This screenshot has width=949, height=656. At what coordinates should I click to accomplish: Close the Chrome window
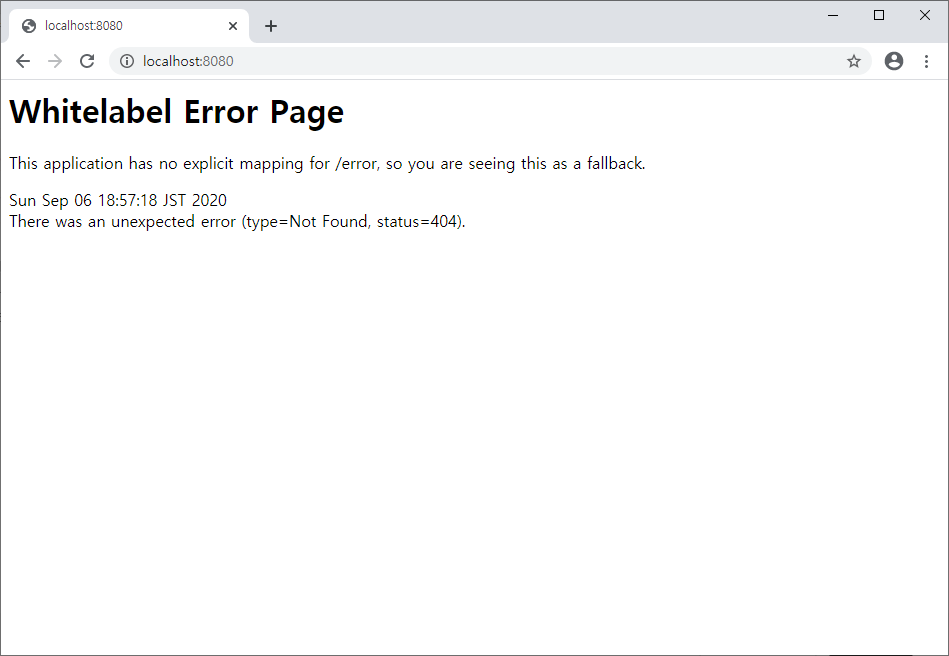pyautogui.click(x=925, y=15)
